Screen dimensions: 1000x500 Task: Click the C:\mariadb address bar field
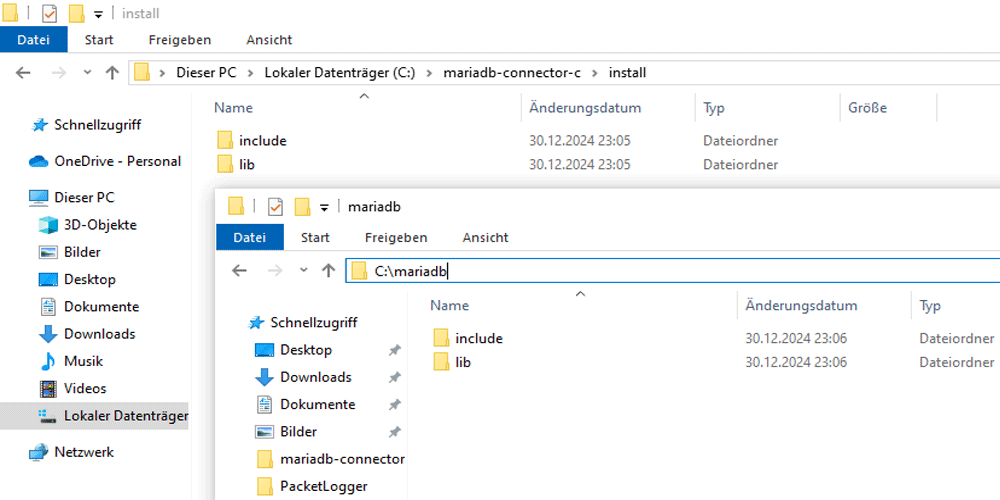[673, 271]
